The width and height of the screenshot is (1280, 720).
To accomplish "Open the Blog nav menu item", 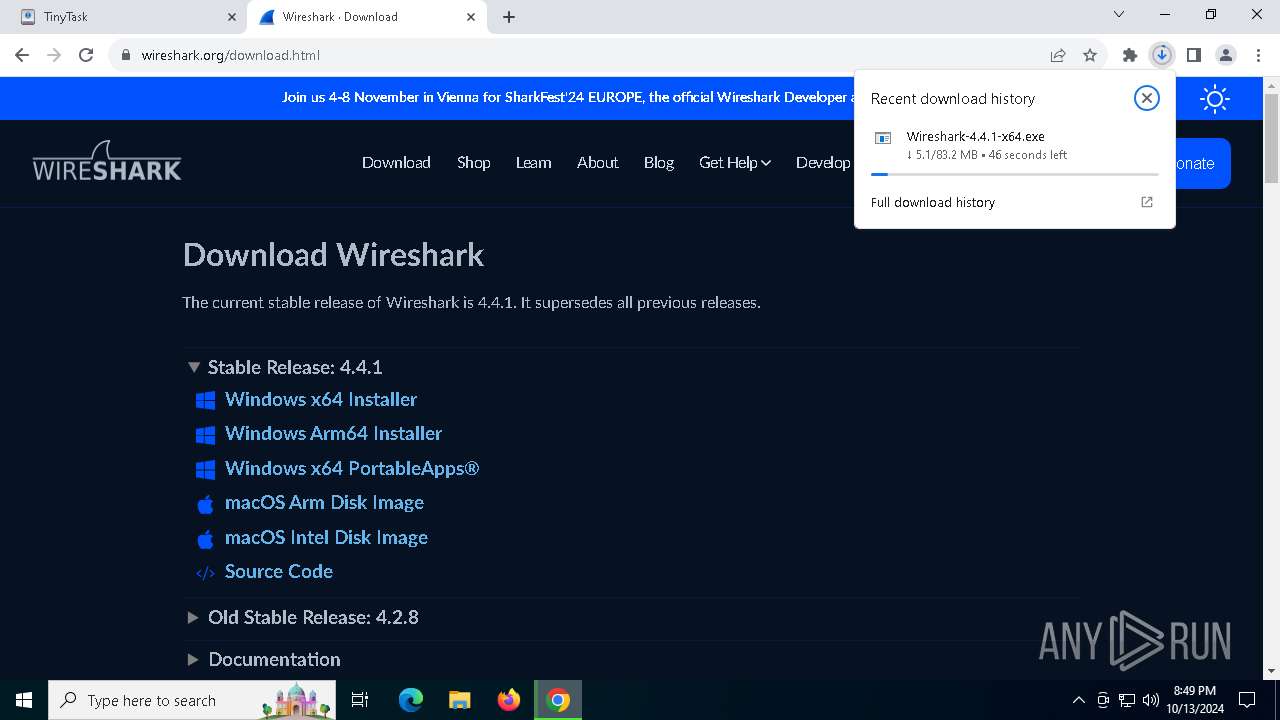I will 658,162.
